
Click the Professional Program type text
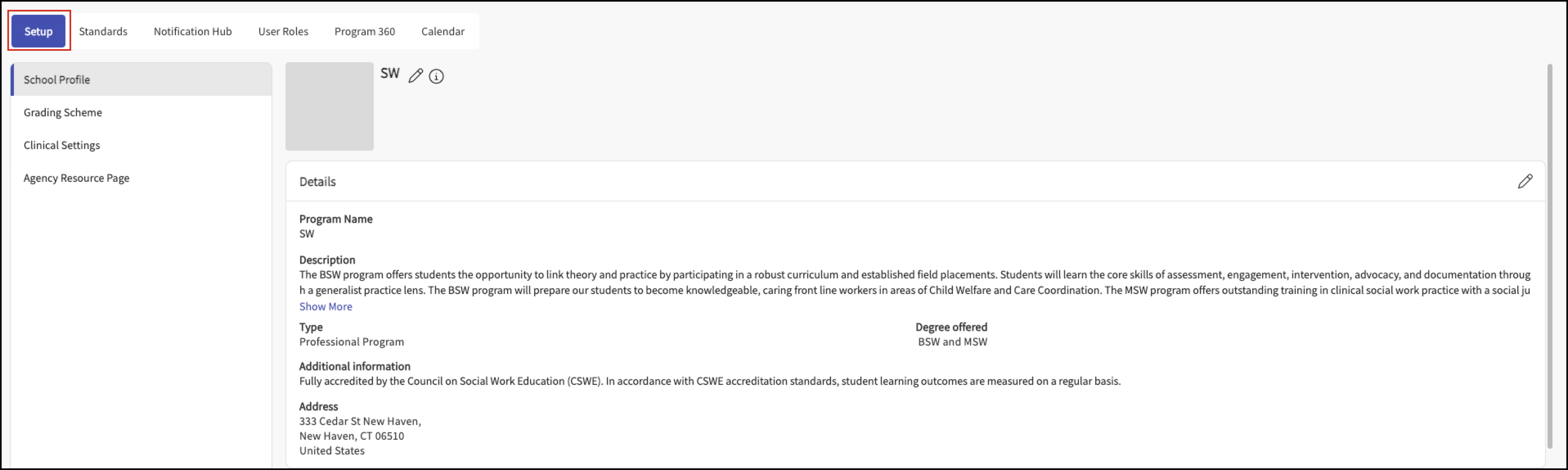(351, 342)
